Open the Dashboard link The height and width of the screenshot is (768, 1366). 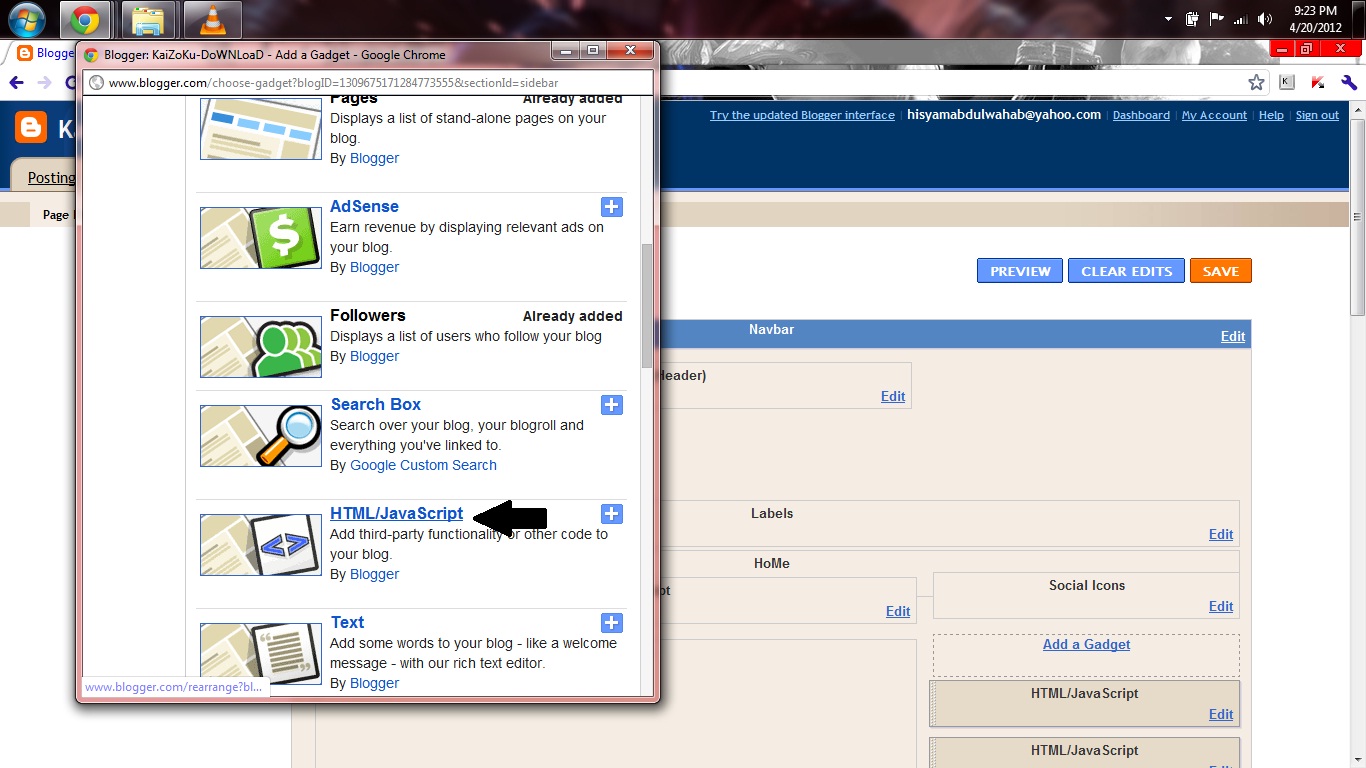click(x=1141, y=116)
